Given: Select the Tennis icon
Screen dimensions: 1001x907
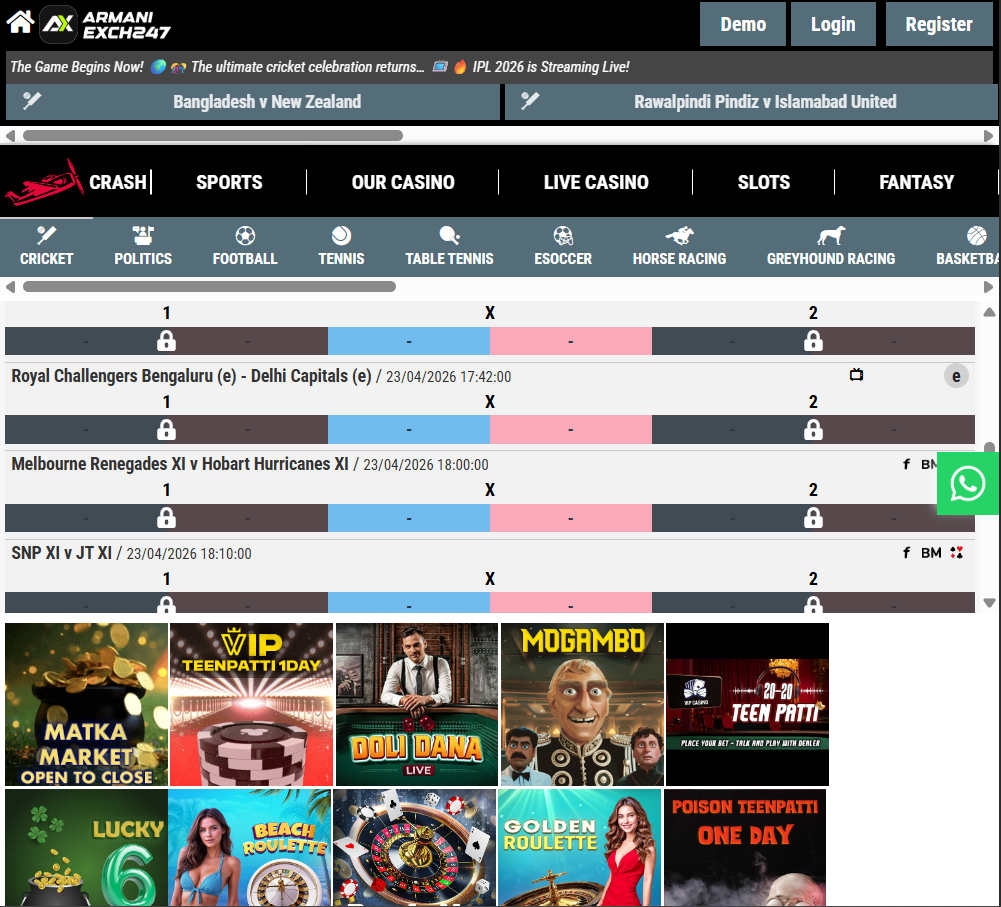Looking at the screenshot, I should [x=342, y=236].
